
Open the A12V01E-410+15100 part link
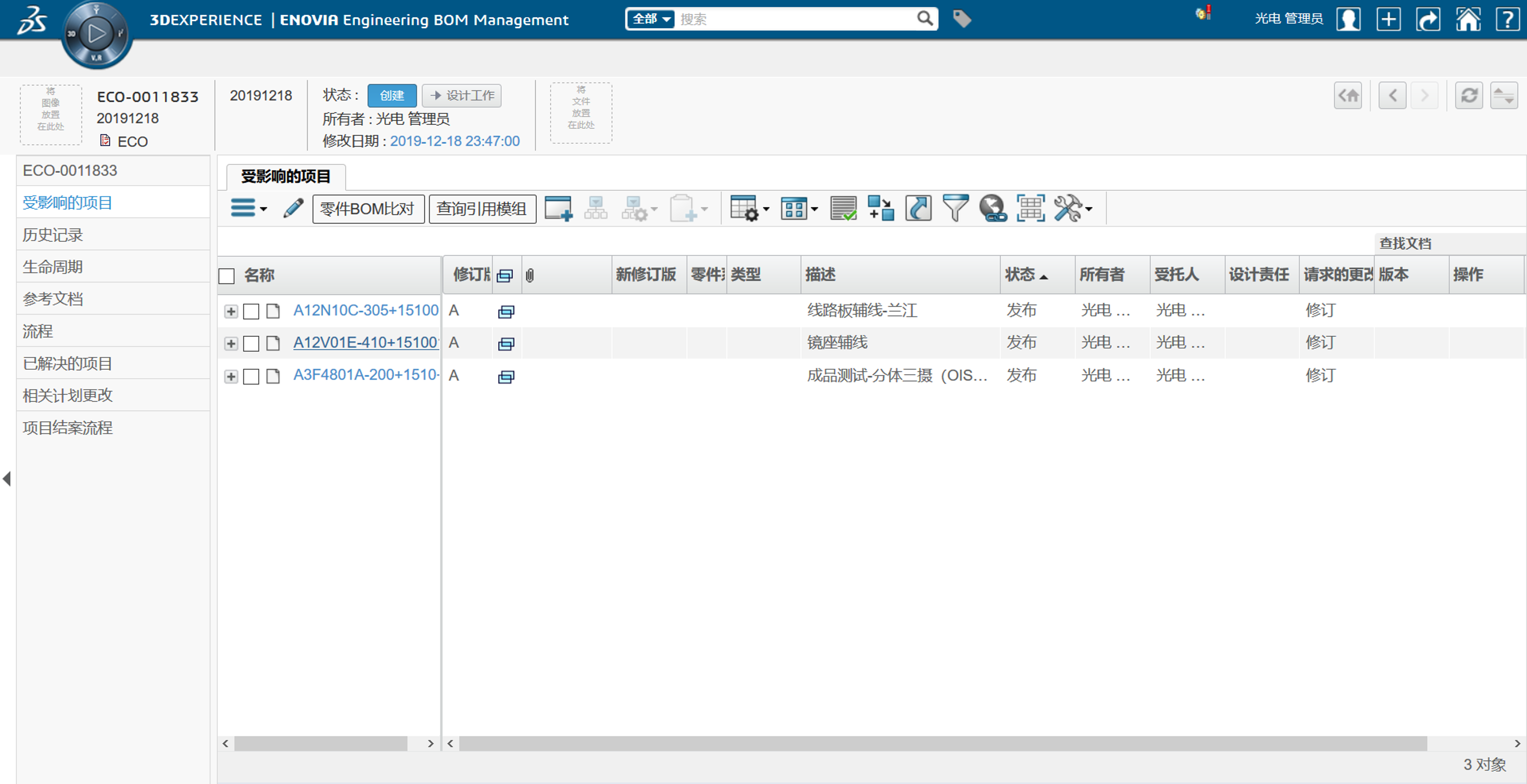coord(366,343)
